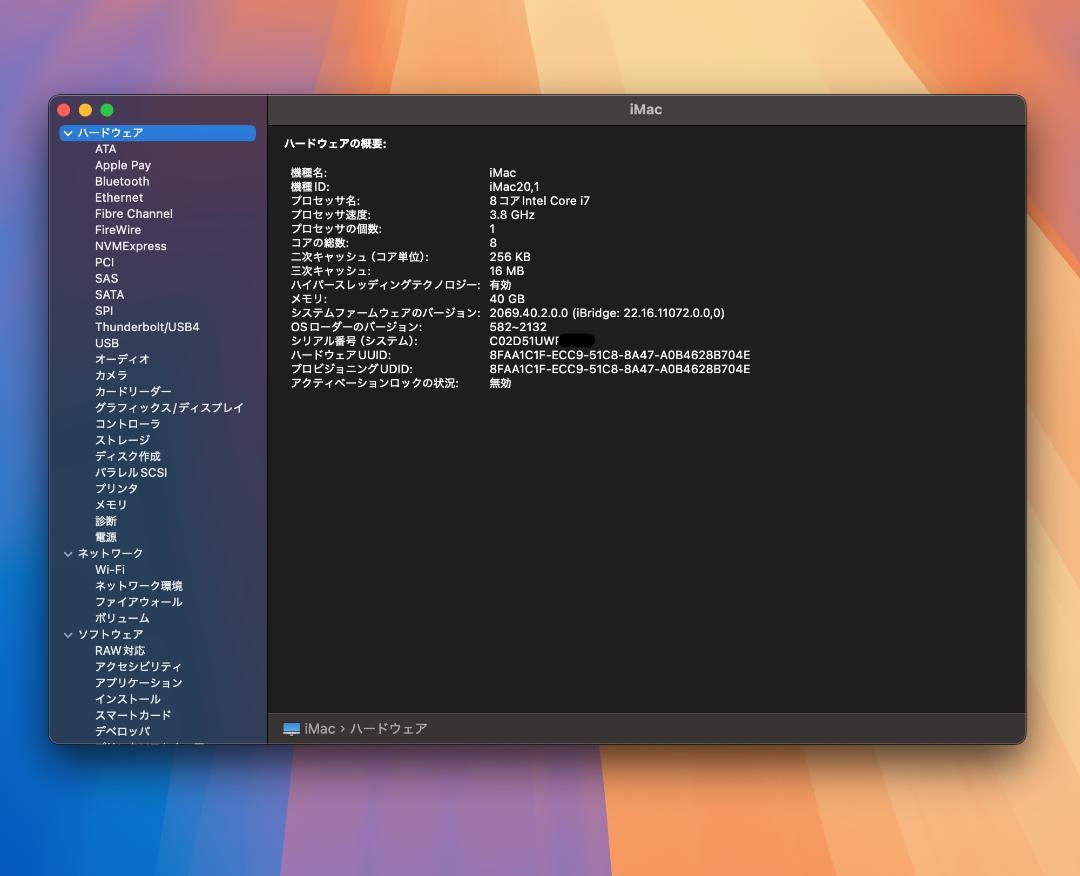The image size is (1080, 876).
Task: Select カメラ in the sidebar
Action: point(111,375)
